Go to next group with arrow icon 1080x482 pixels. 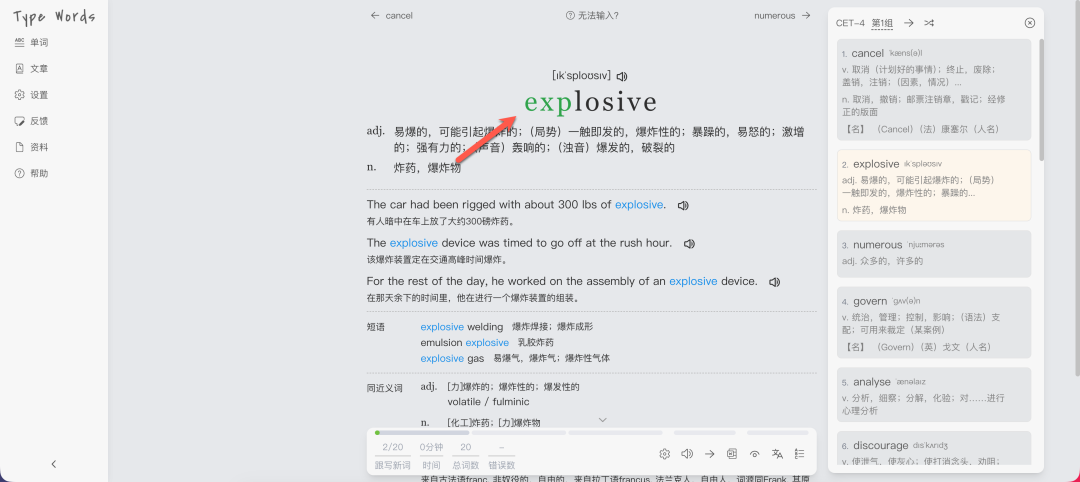[x=908, y=23]
